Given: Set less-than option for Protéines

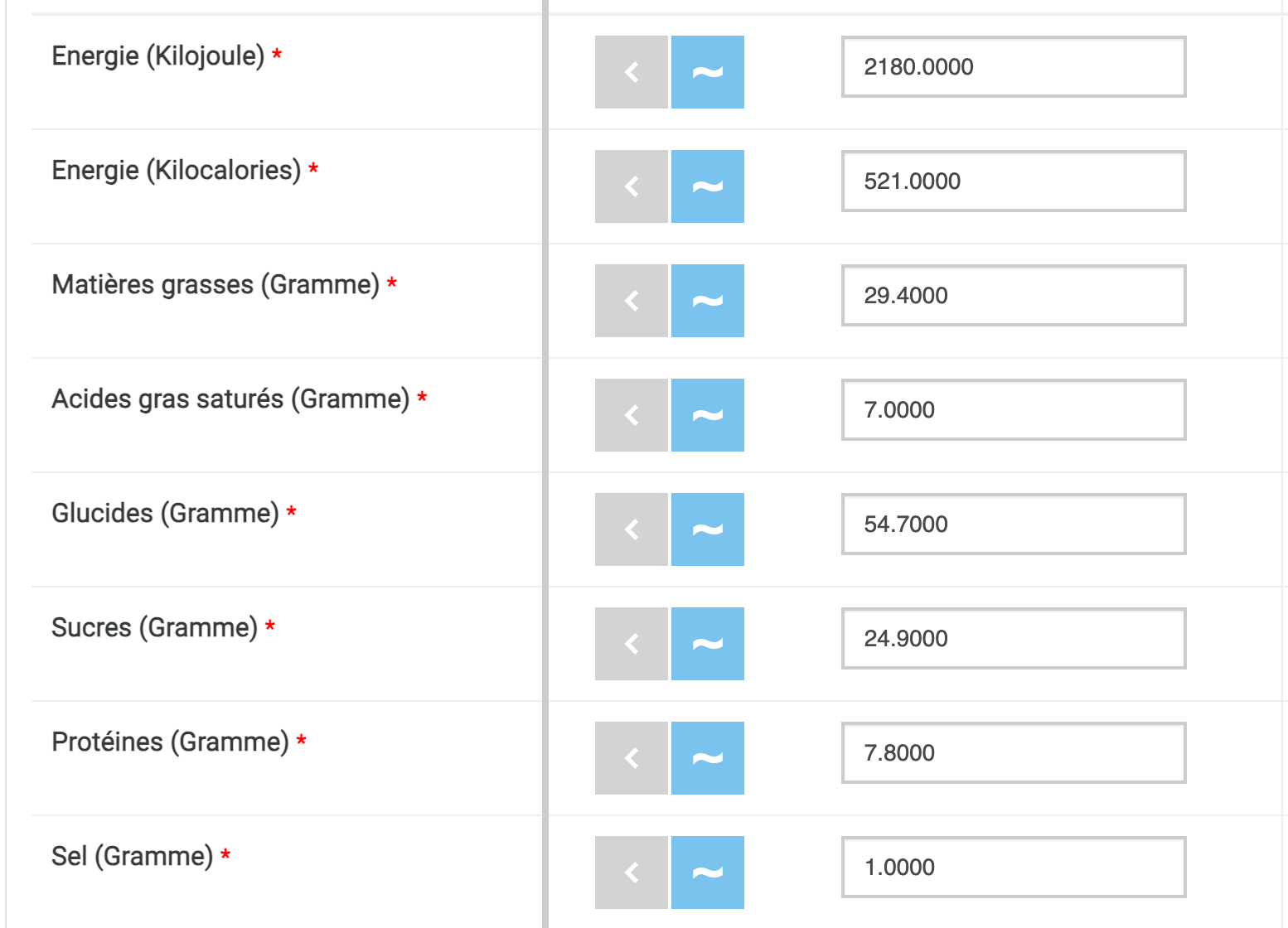Looking at the screenshot, I should point(632,758).
